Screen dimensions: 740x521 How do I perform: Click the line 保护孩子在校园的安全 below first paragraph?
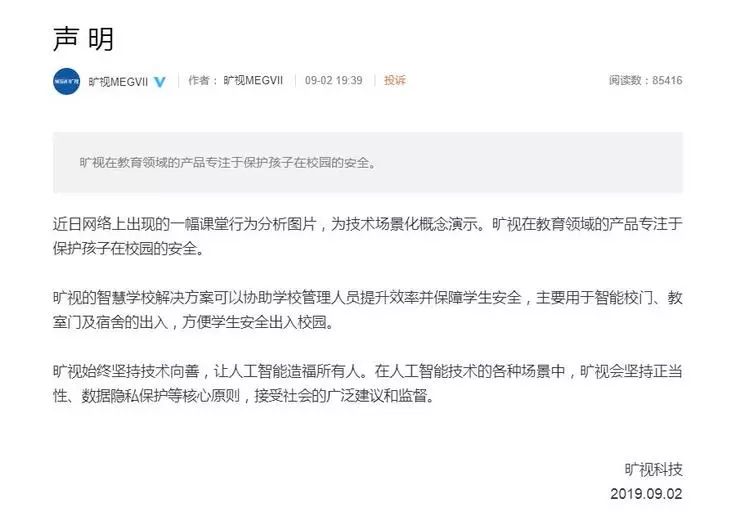click(x=129, y=248)
